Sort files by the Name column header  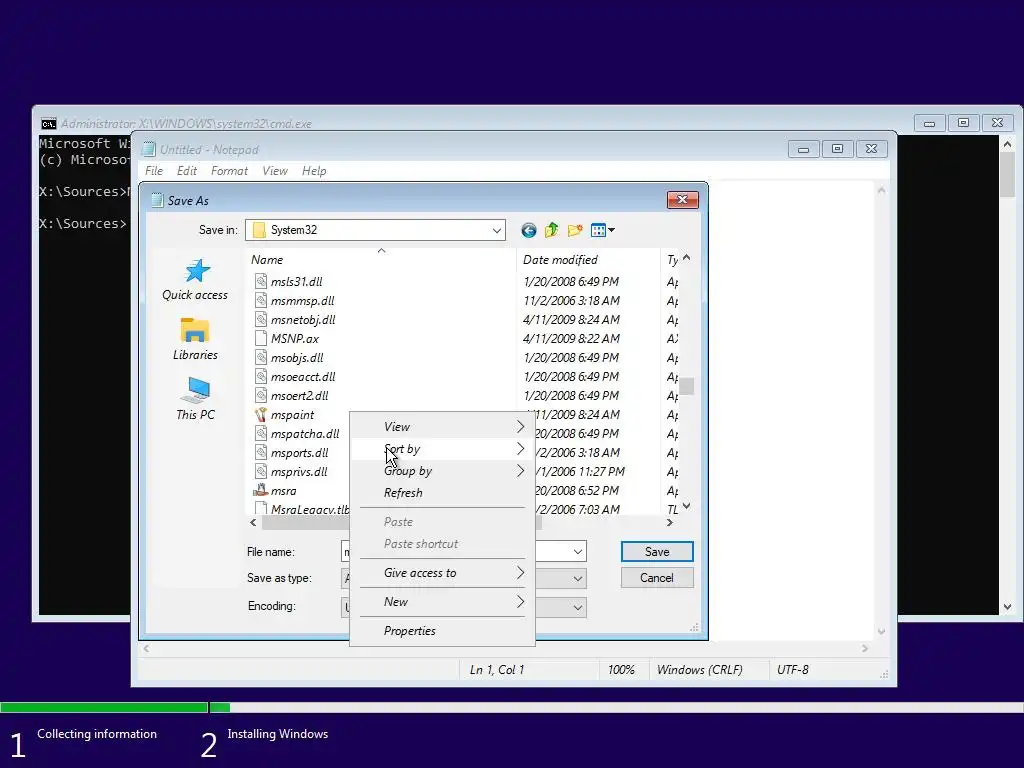(381, 259)
